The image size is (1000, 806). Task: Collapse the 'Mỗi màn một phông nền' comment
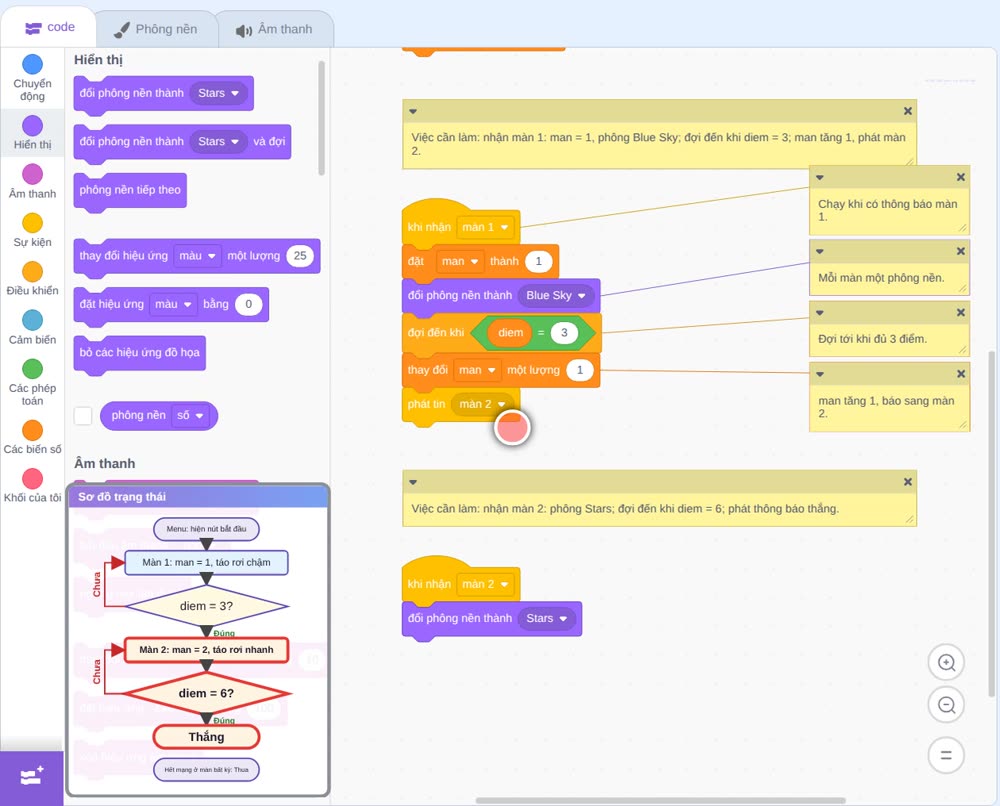(820, 252)
